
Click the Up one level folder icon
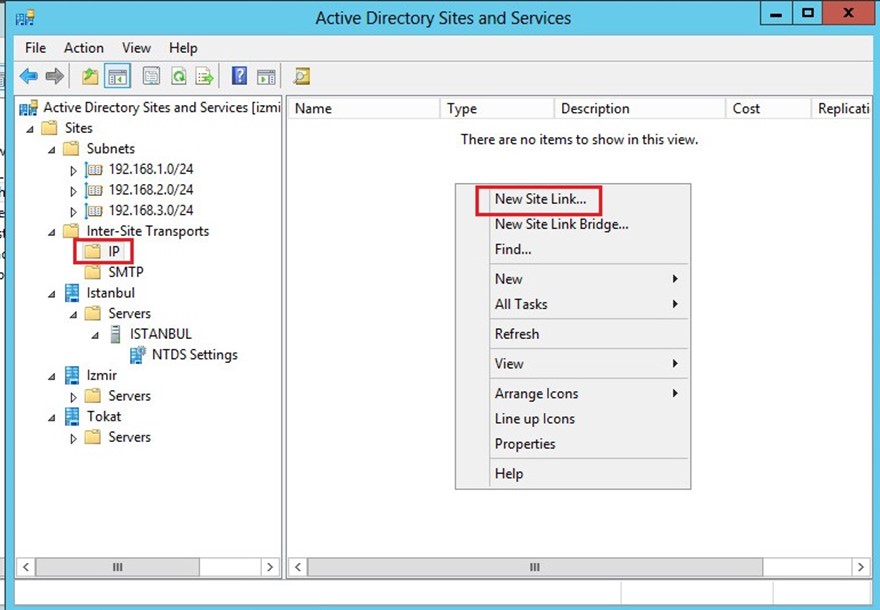(x=90, y=76)
